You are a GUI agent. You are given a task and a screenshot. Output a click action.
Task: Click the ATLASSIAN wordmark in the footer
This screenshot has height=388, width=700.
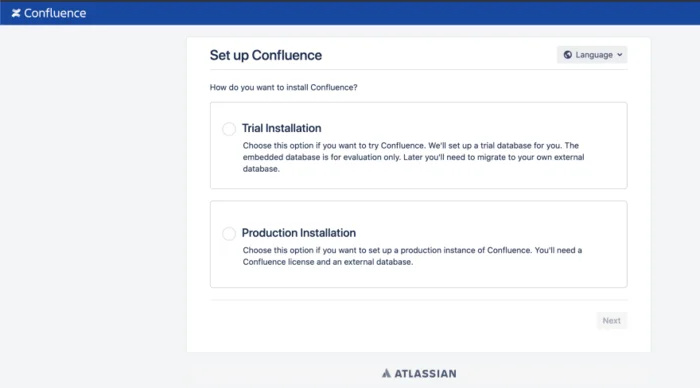click(425, 374)
